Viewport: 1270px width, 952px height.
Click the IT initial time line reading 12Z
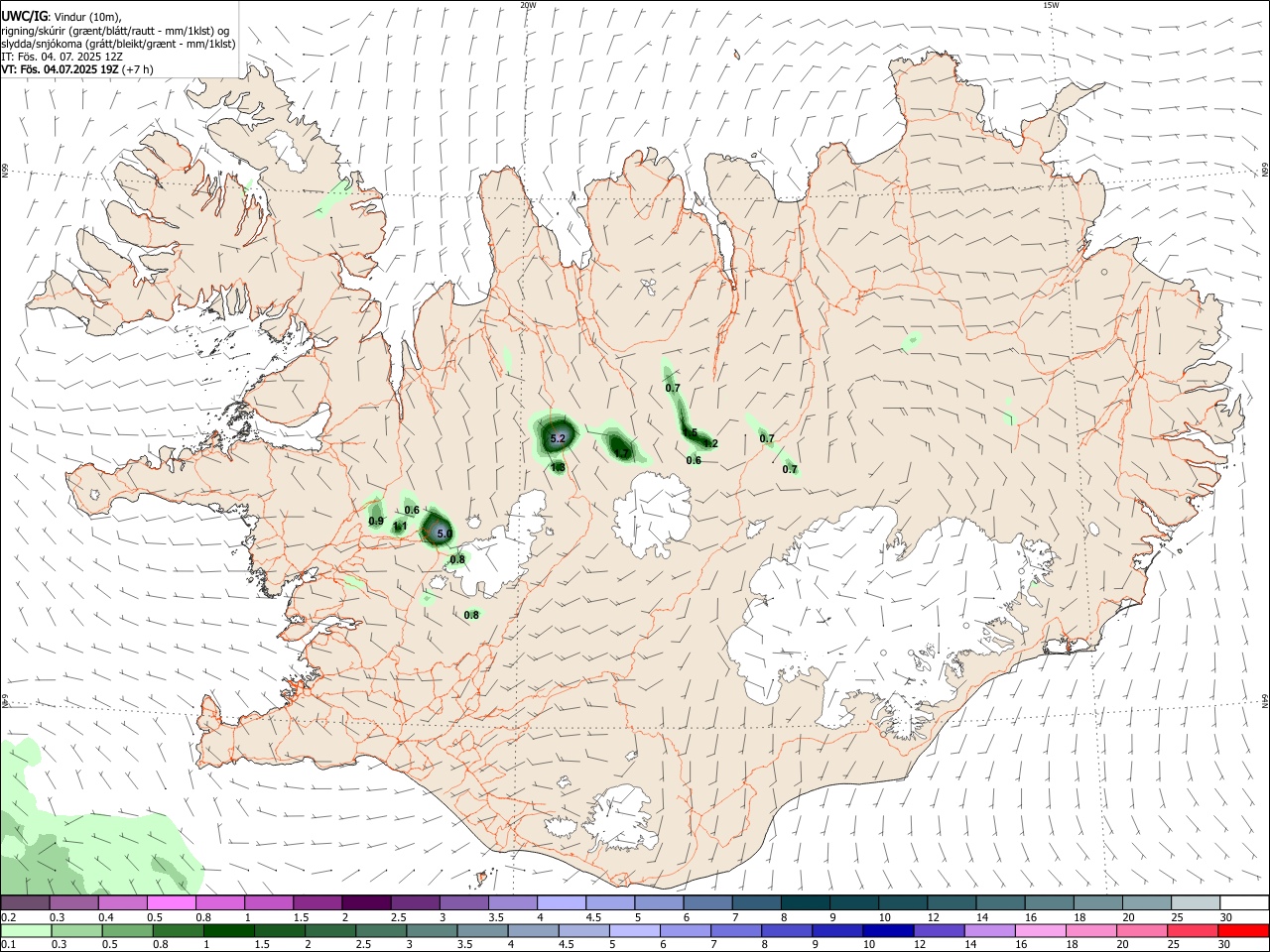pos(63,57)
